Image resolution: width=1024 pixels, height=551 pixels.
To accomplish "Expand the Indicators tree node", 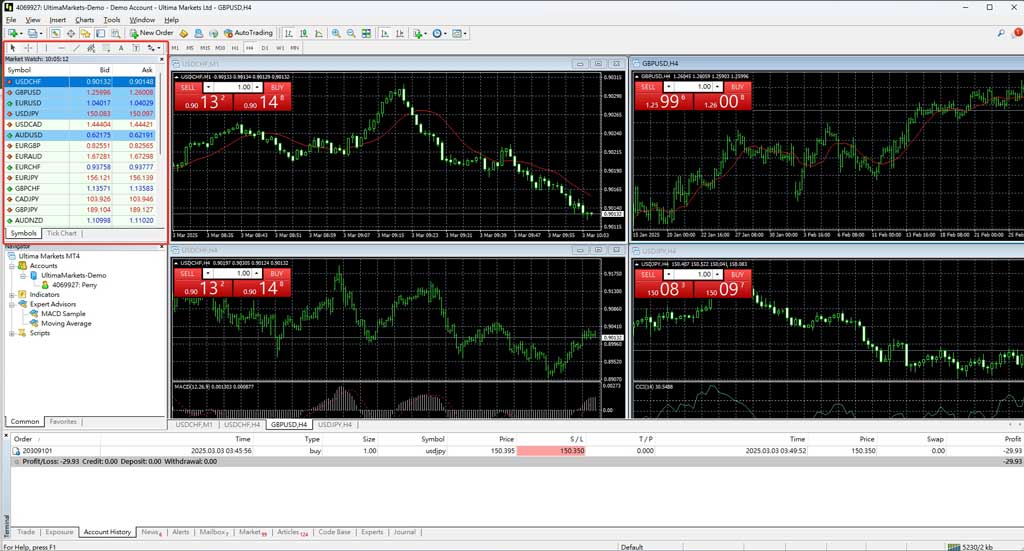I will [x=11, y=295].
